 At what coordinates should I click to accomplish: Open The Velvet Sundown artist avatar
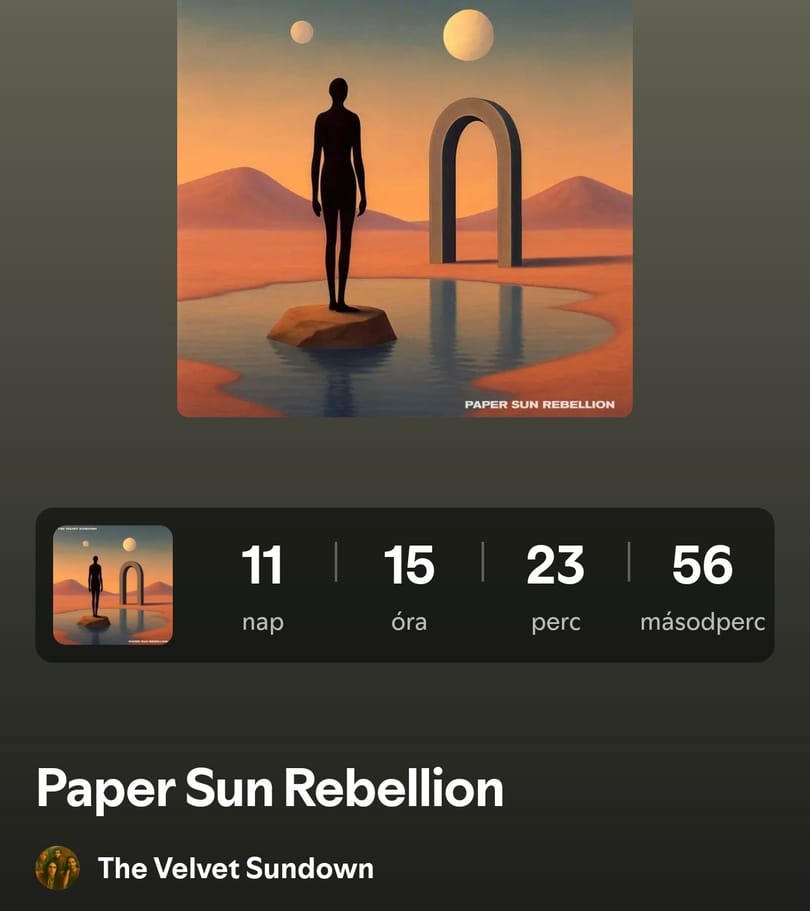[x=57, y=868]
